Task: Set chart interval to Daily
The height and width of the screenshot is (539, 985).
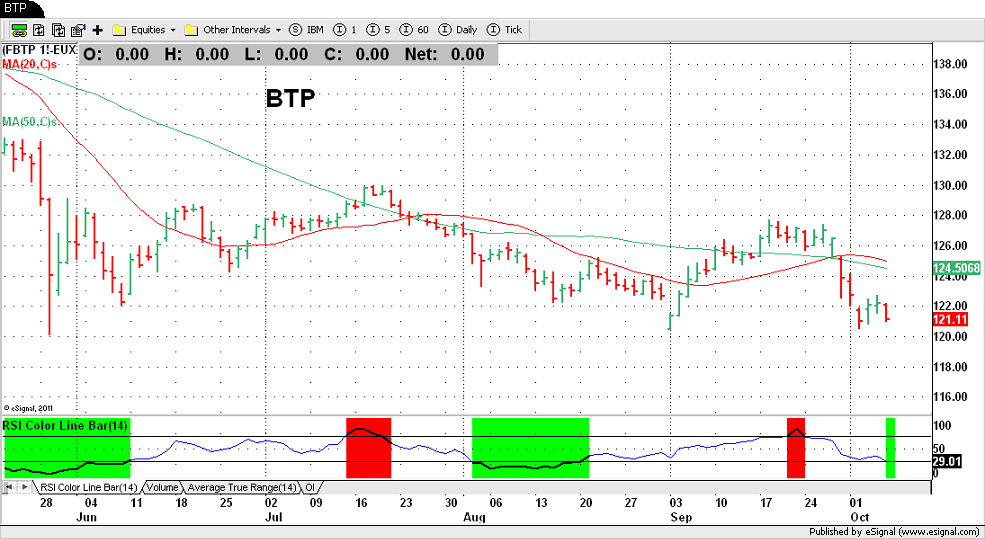Action: [458, 30]
